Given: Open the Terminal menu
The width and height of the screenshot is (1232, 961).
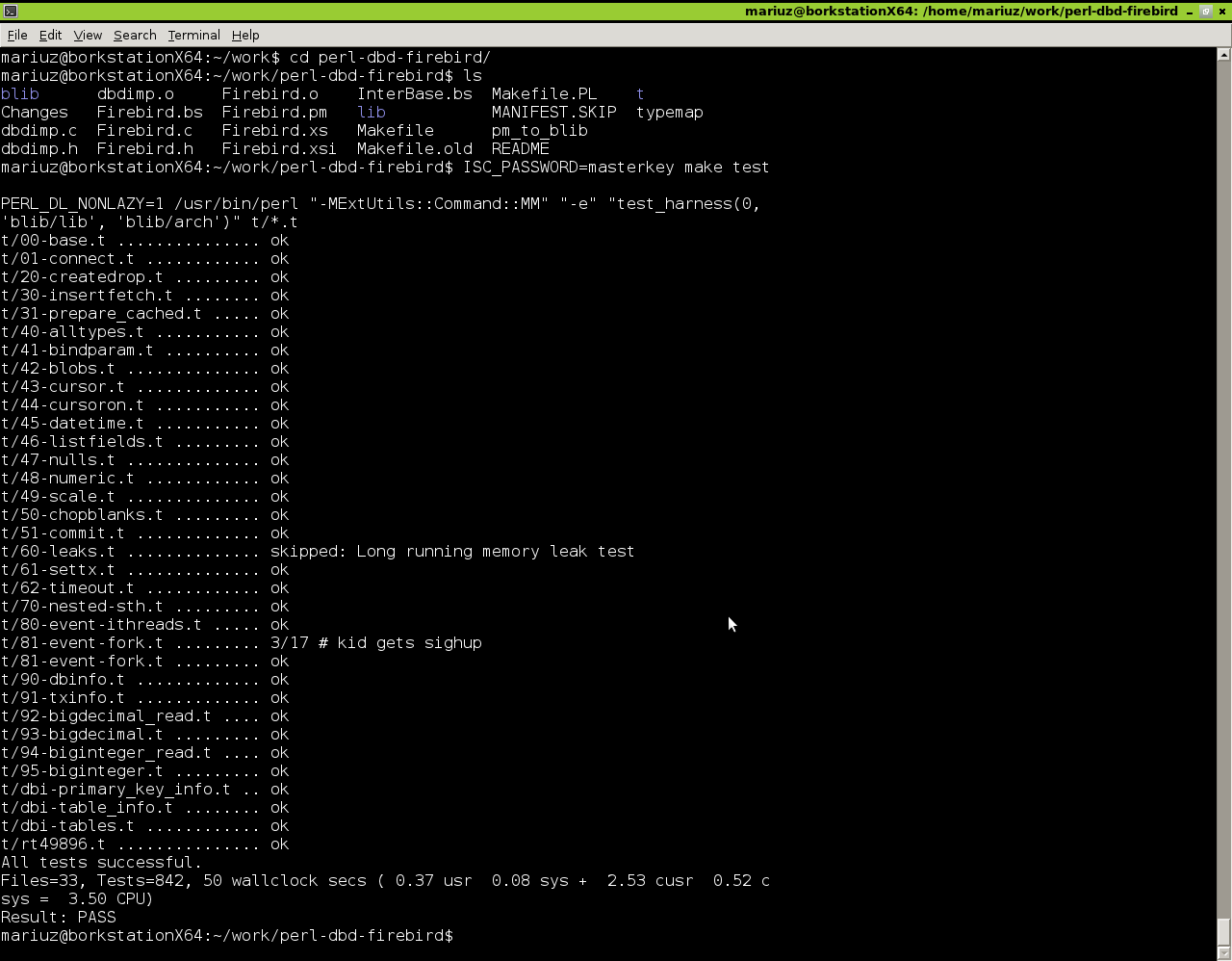Looking at the screenshot, I should pos(193,35).
